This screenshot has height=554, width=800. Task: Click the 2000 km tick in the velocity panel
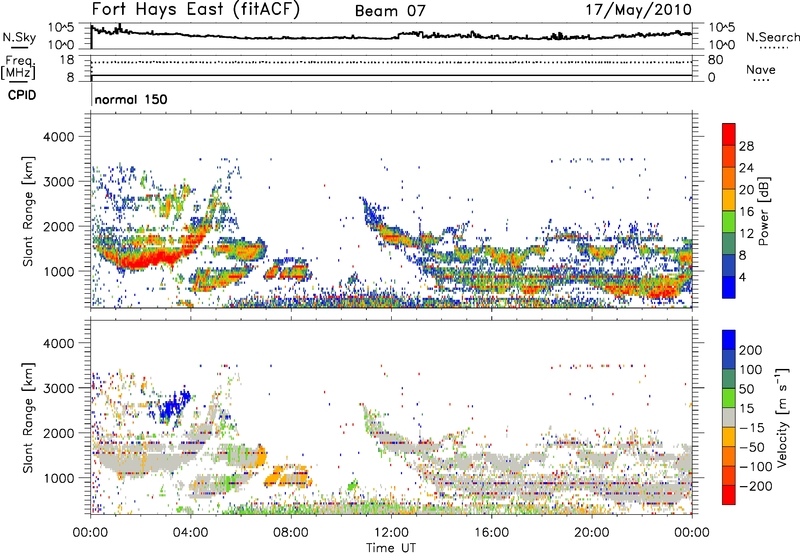(x=59, y=433)
